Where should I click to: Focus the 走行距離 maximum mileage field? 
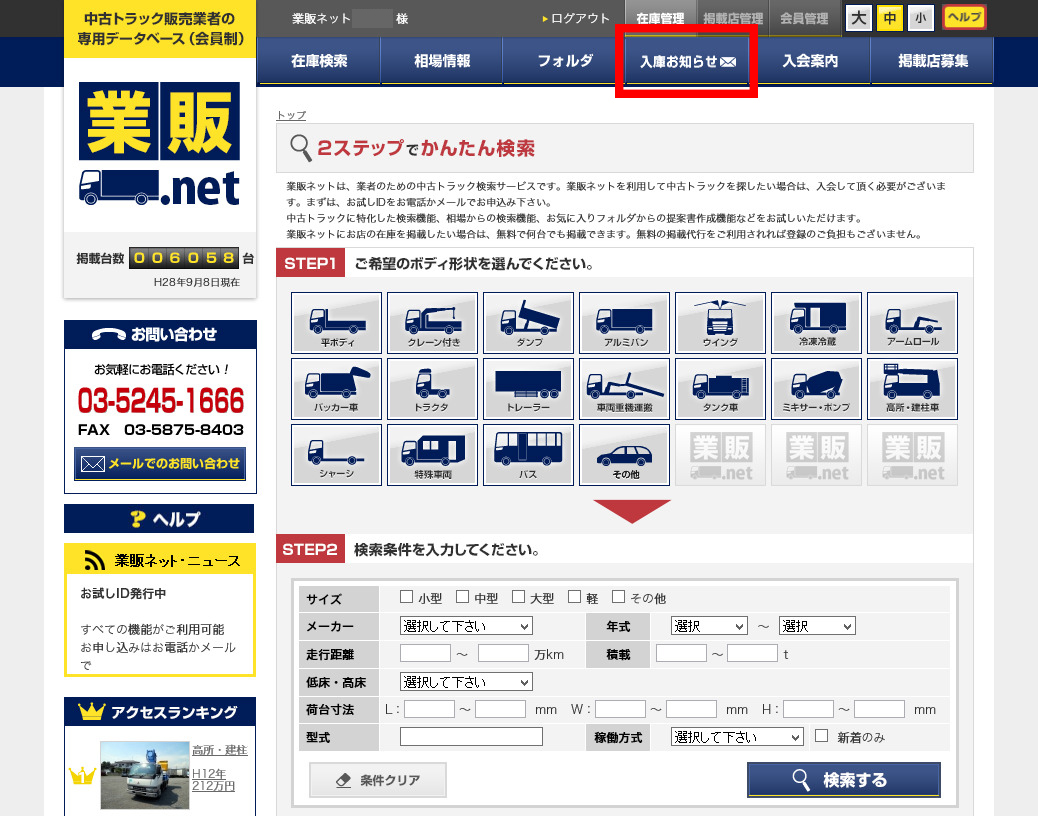point(503,653)
